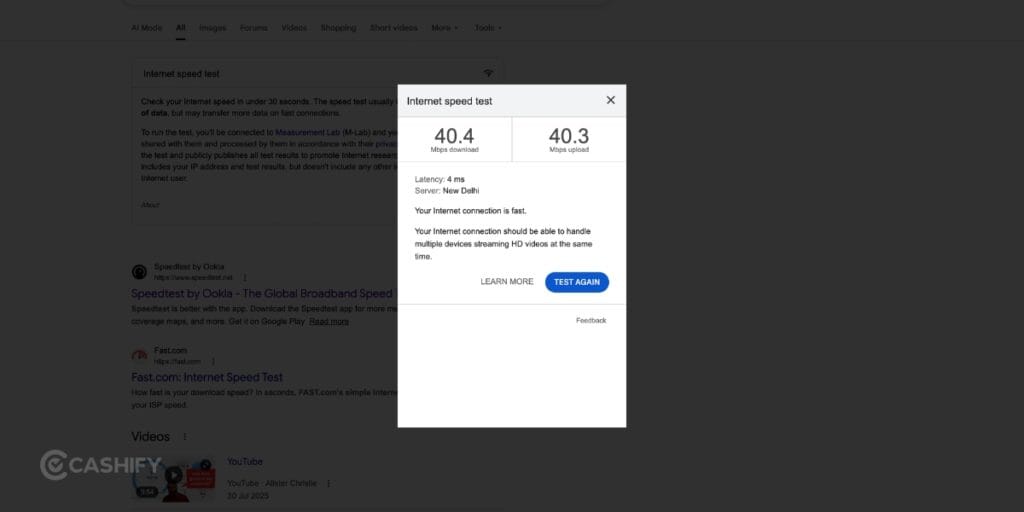
Task: Open options next to Alister Christie
Action: tap(328, 483)
